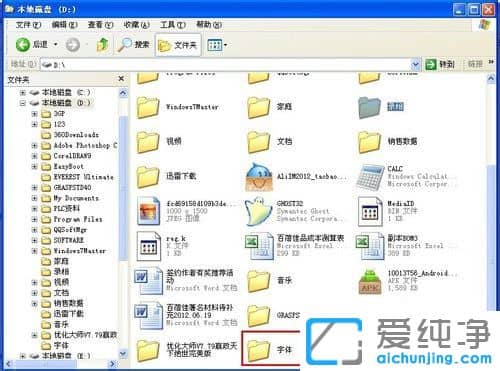
Task: Click the file view scroll-up arrow
Action: point(491,79)
